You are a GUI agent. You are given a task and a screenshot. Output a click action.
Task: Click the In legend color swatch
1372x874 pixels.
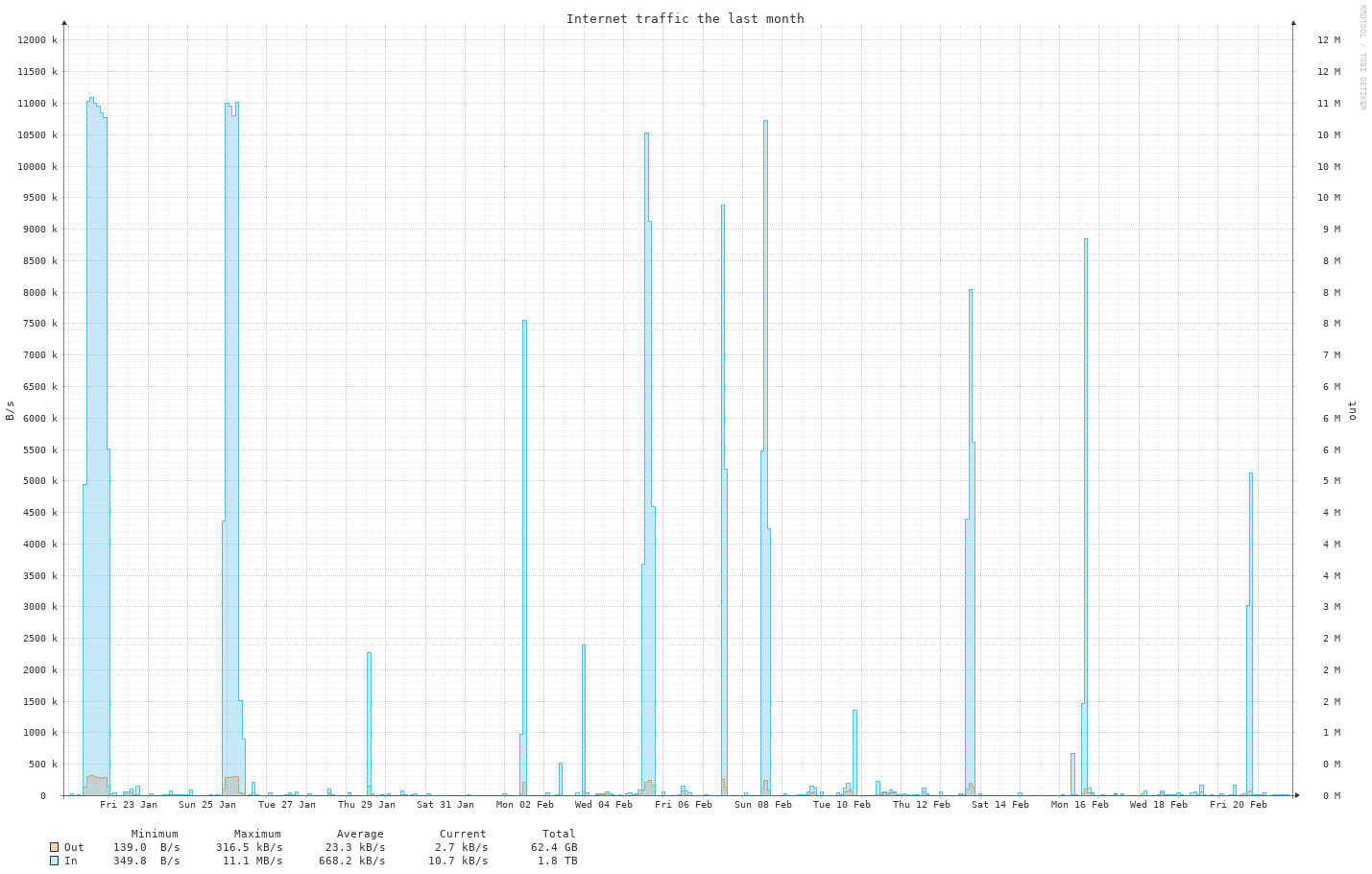coord(54,861)
